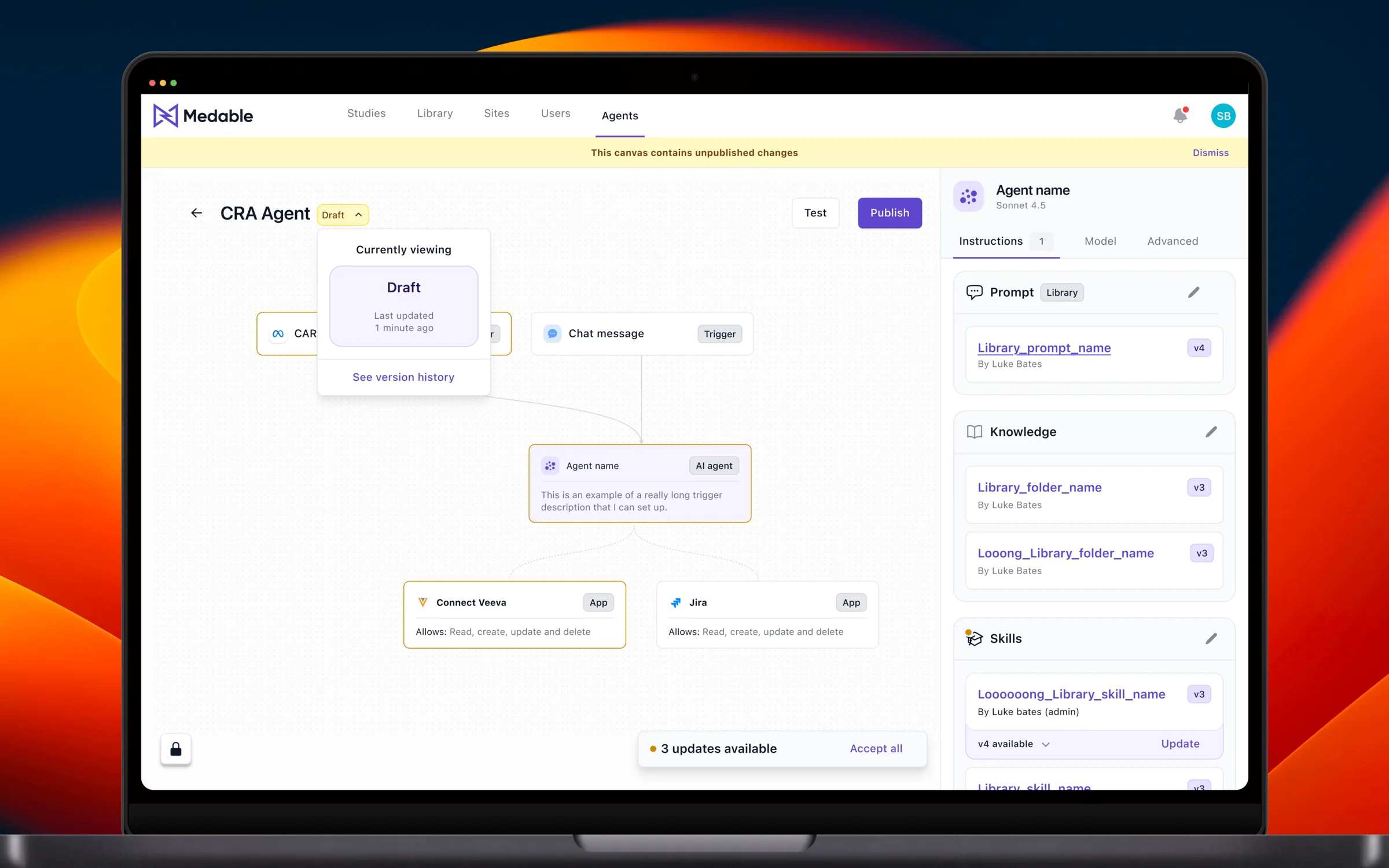Open the Agents nav item

[620, 116]
